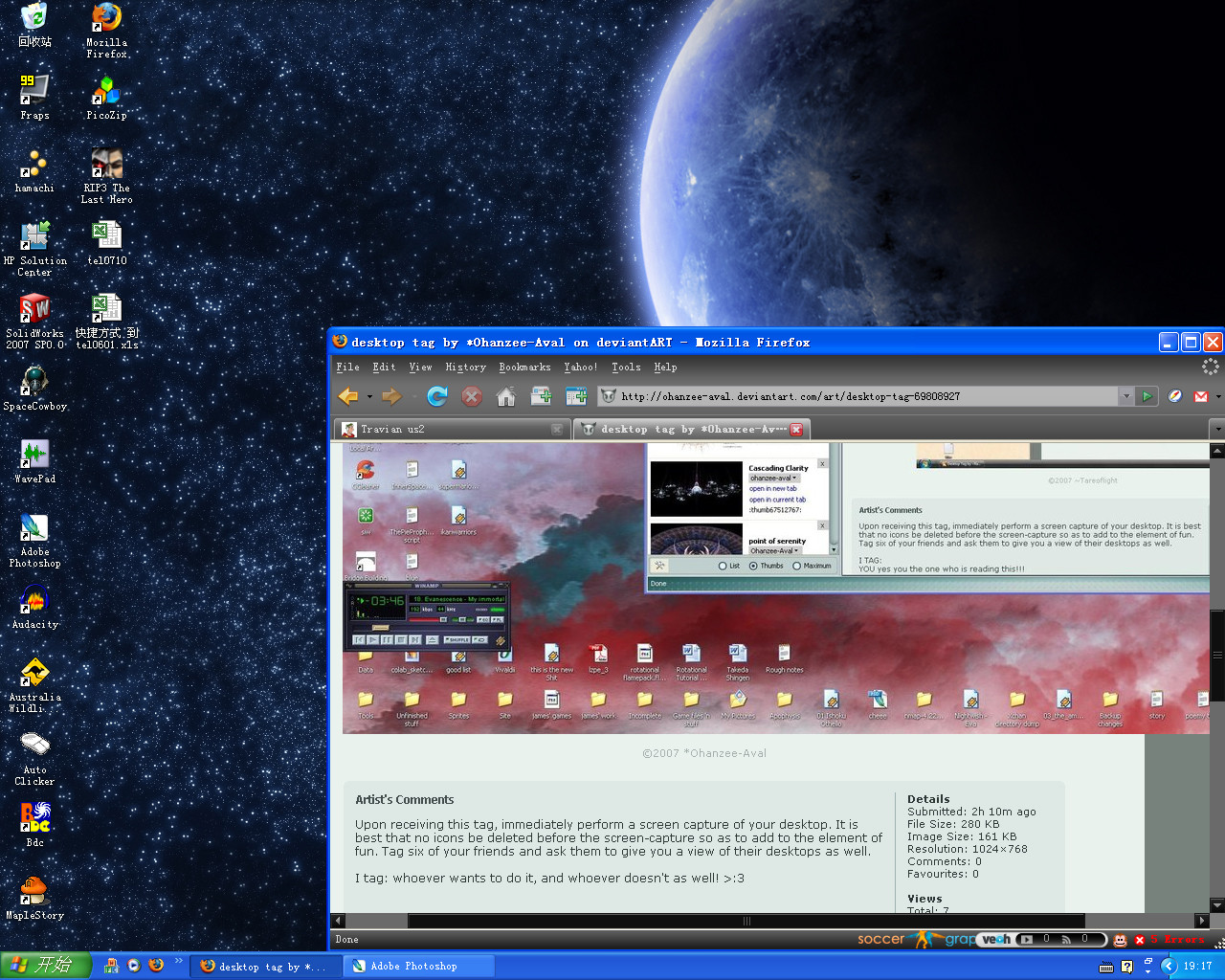Go back with Firefox back arrow
Viewport: 1225px width, 980px height.
coord(348,396)
